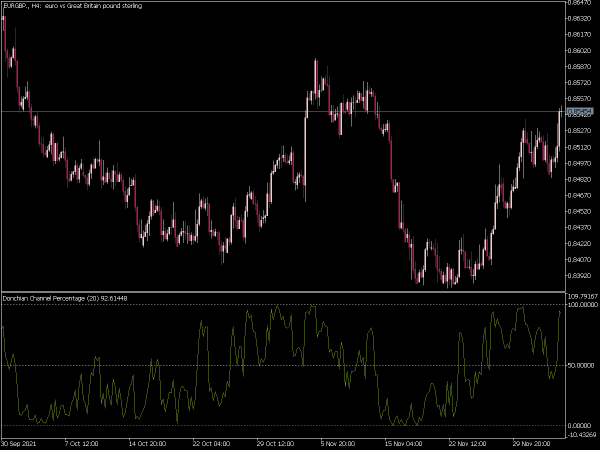The image size is (600, 450).
Task: Click the 7 Oct 12:00 time label
Action: (x=82, y=444)
